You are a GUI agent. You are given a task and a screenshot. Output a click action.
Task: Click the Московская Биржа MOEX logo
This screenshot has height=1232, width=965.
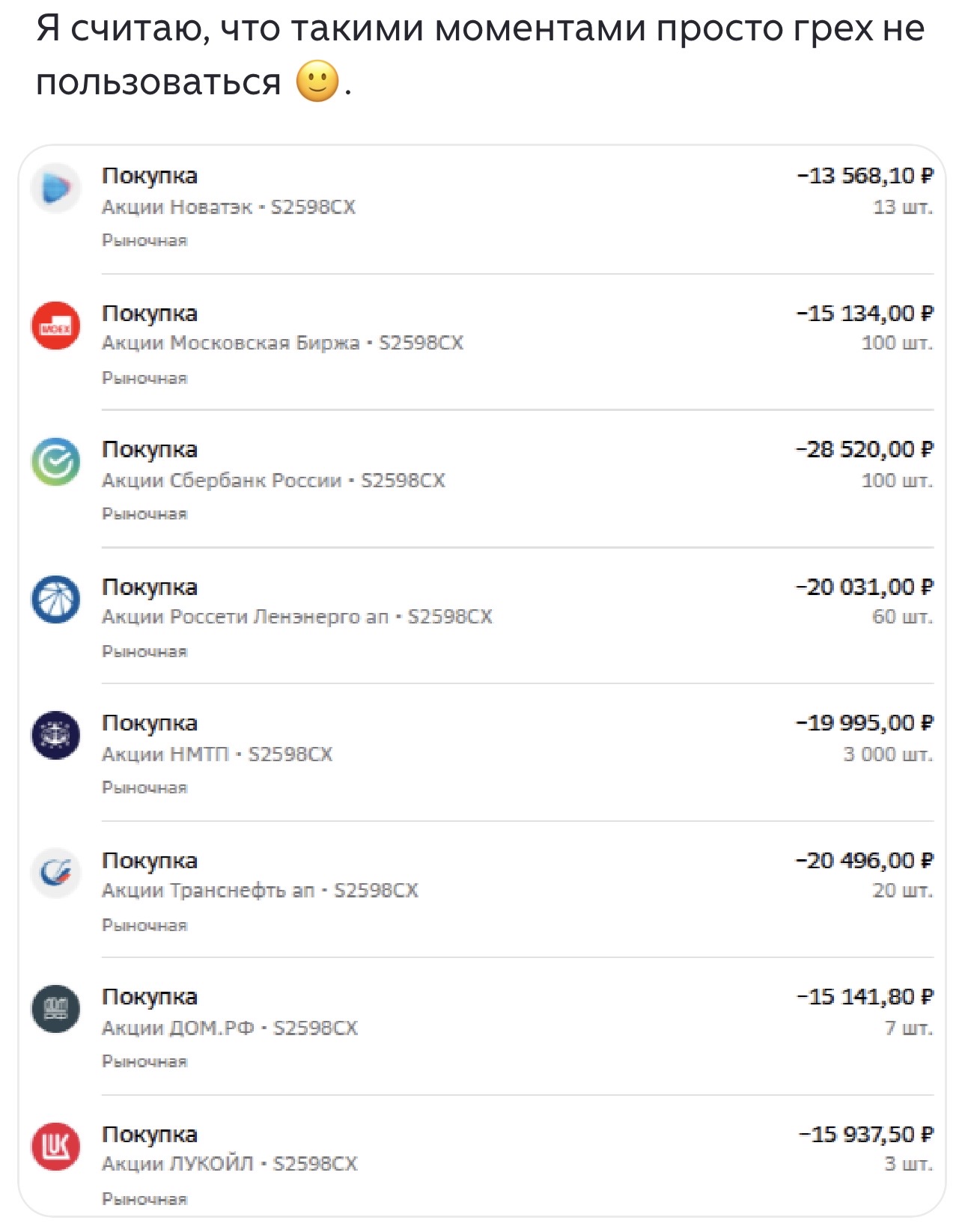click(55, 326)
